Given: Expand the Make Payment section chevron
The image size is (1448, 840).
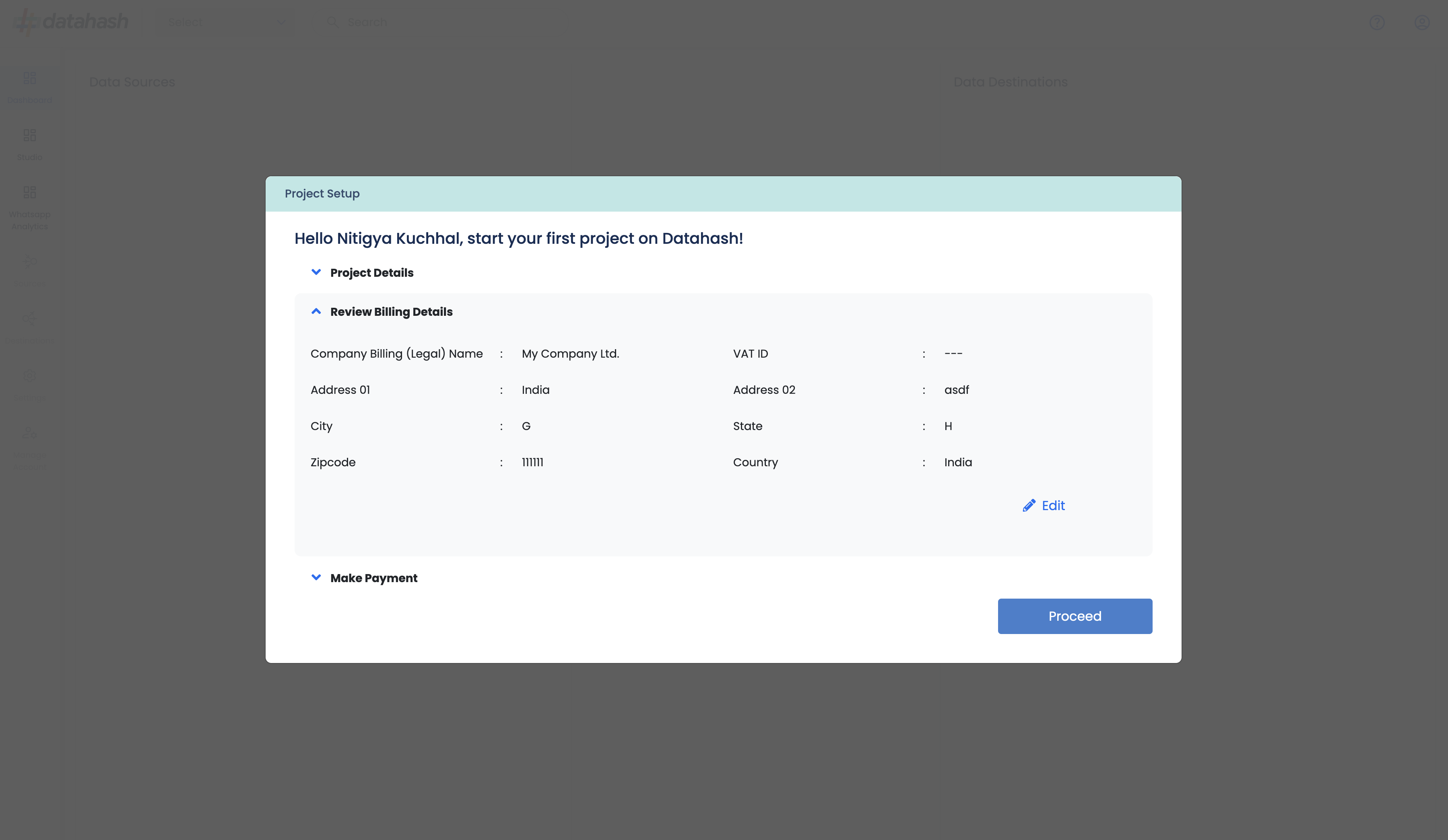Looking at the screenshot, I should pos(316,577).
